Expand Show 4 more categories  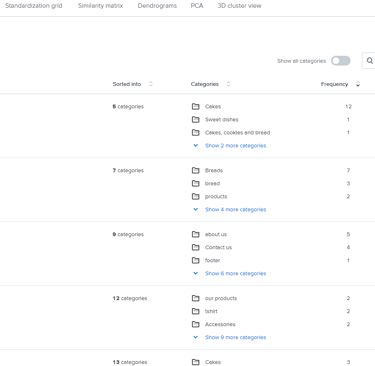pos(235,210)
